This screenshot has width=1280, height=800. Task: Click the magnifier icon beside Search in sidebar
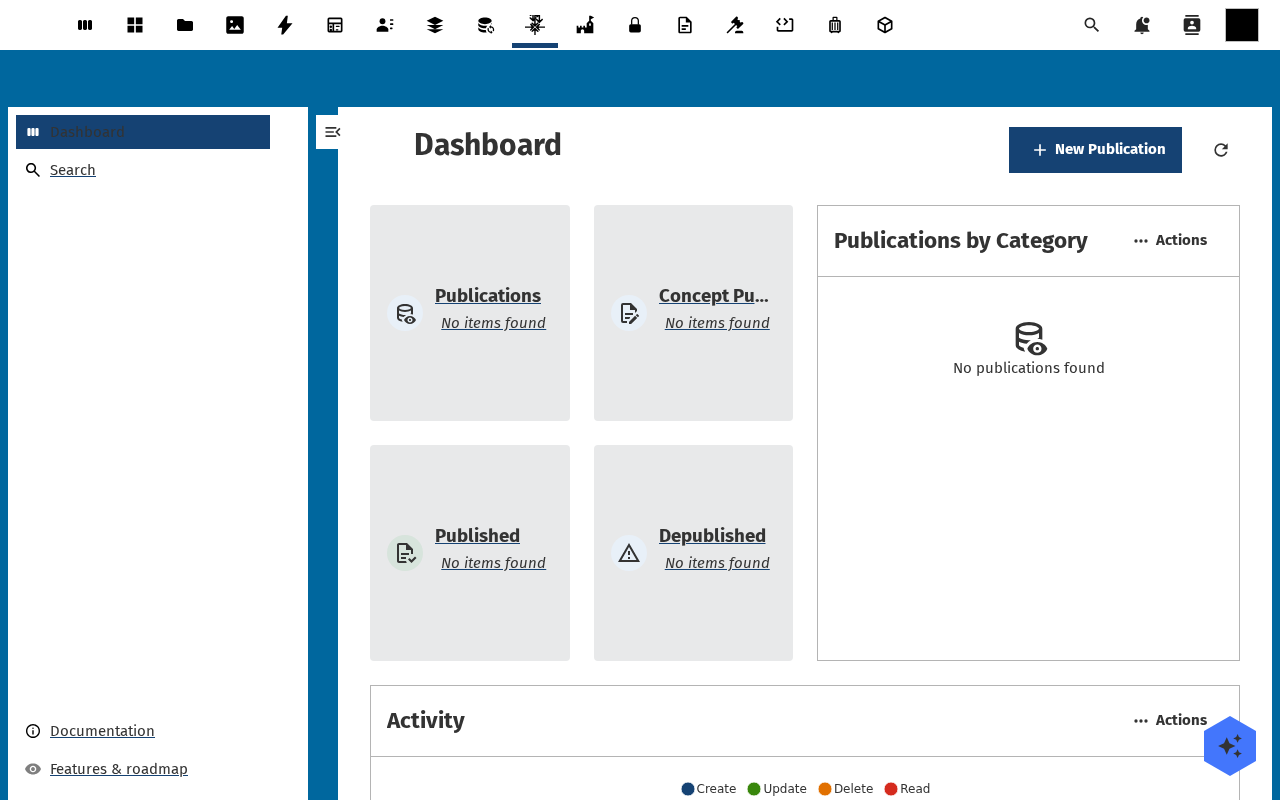pyautogui.click(x=33, y=170)
